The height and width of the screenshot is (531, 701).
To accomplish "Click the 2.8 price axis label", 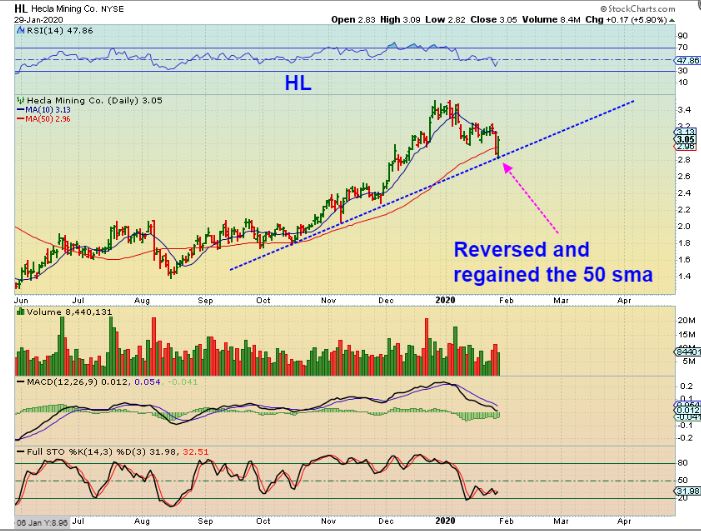I will click(684, 160).
